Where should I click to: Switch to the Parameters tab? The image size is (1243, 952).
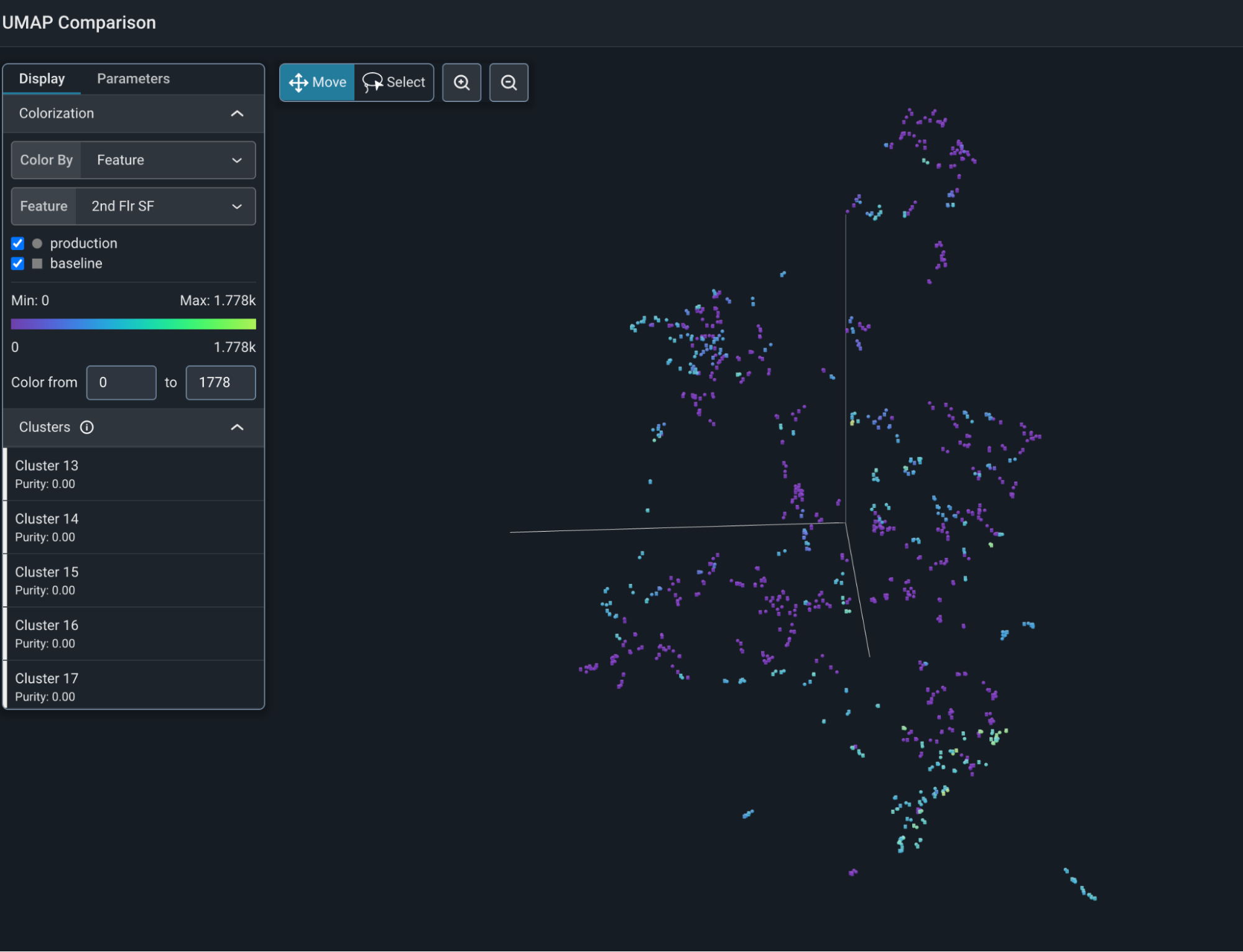coord(133,78)
